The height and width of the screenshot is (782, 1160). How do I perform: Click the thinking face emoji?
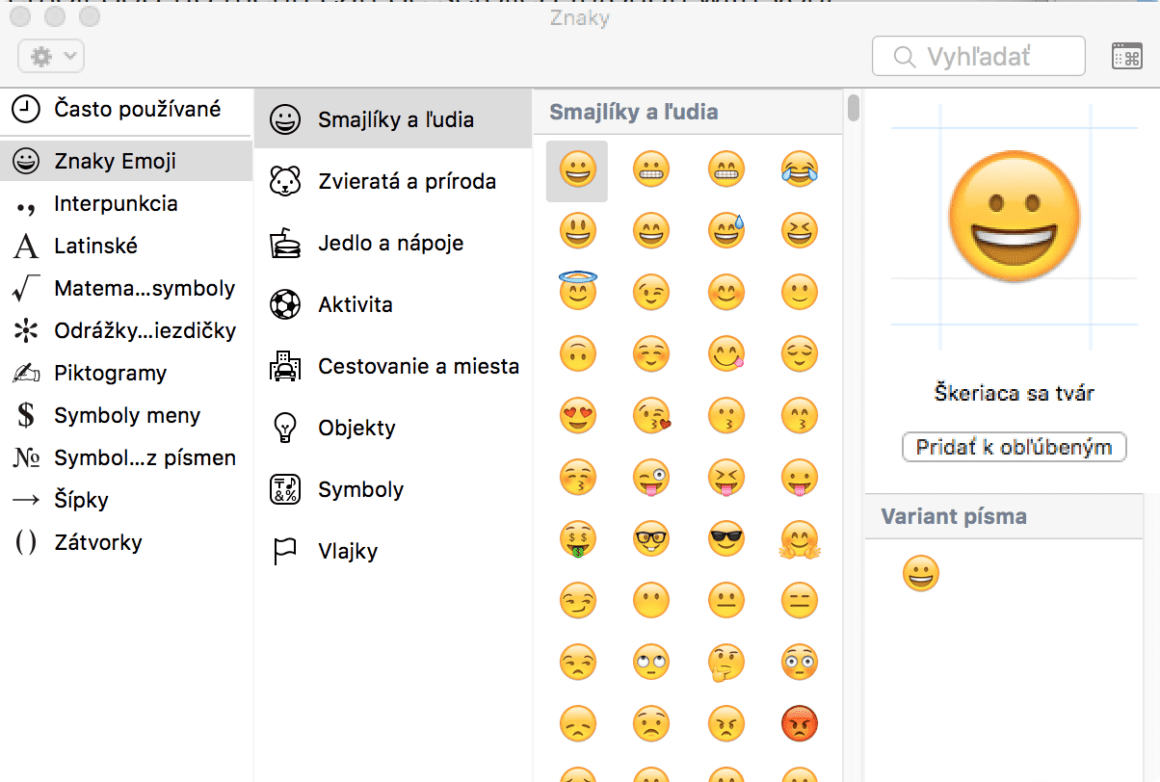[726, 661]
